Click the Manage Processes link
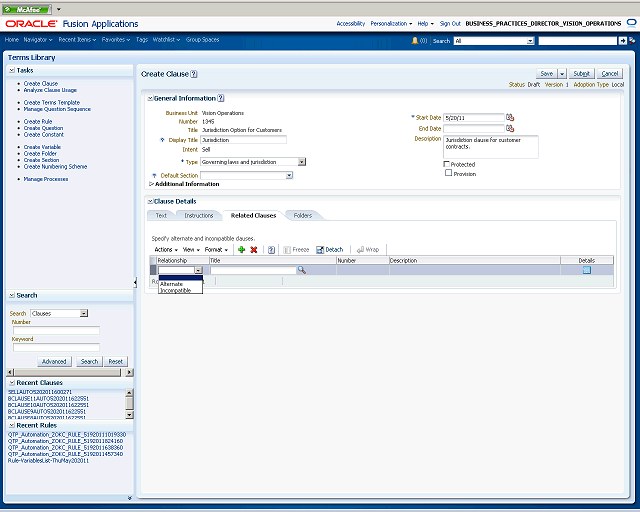Screen dimensions: 640x512 coord(46,179)
